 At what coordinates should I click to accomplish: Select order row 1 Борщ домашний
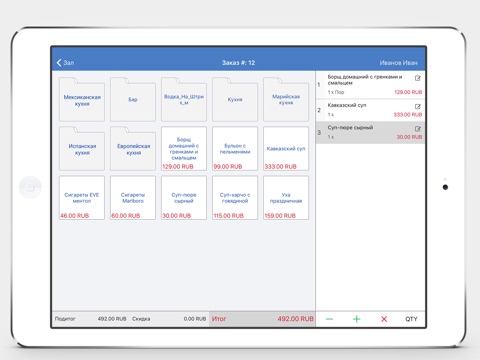point(370,85)
